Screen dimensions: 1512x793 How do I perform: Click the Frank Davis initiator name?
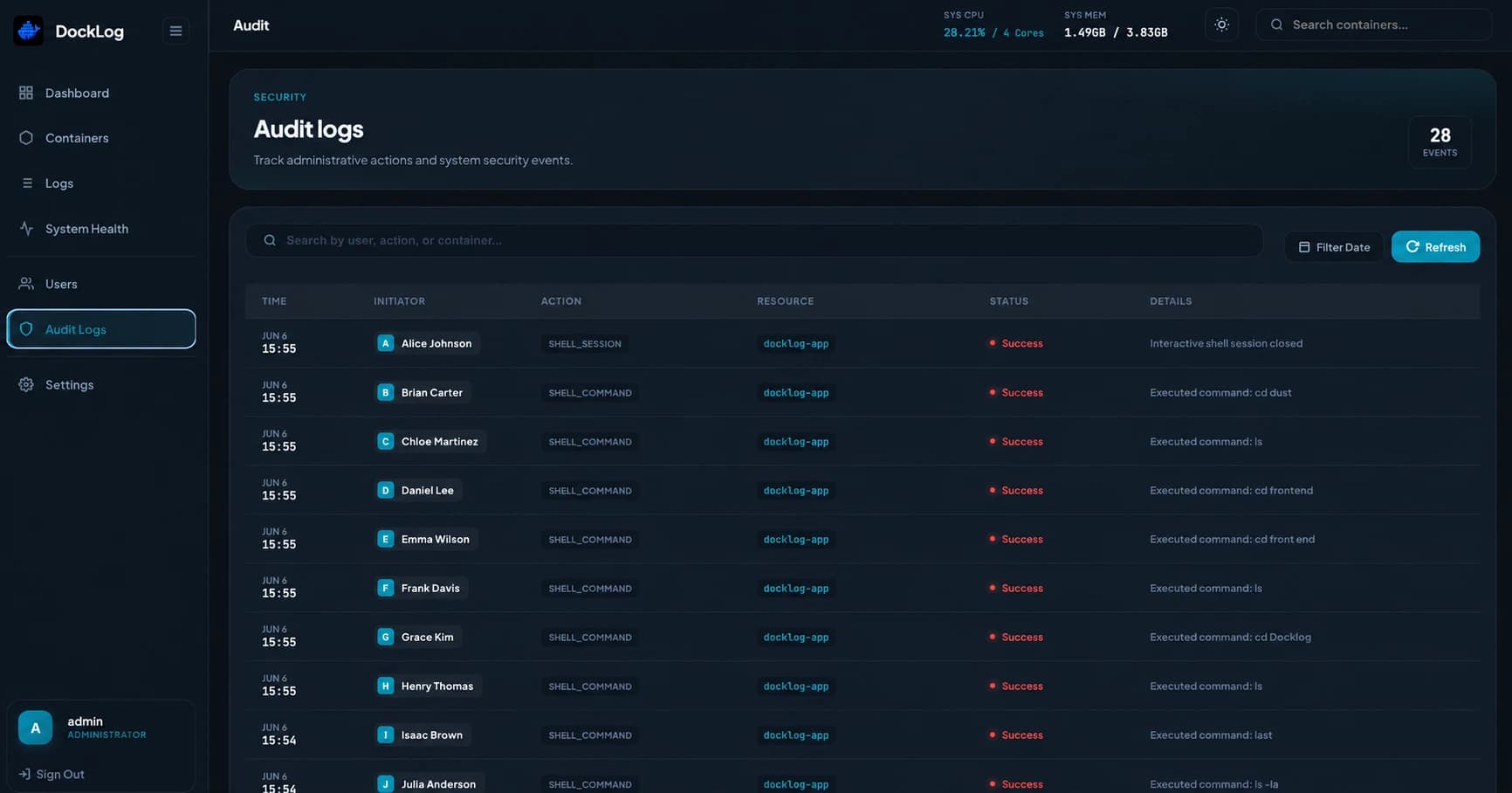point(430,588)
